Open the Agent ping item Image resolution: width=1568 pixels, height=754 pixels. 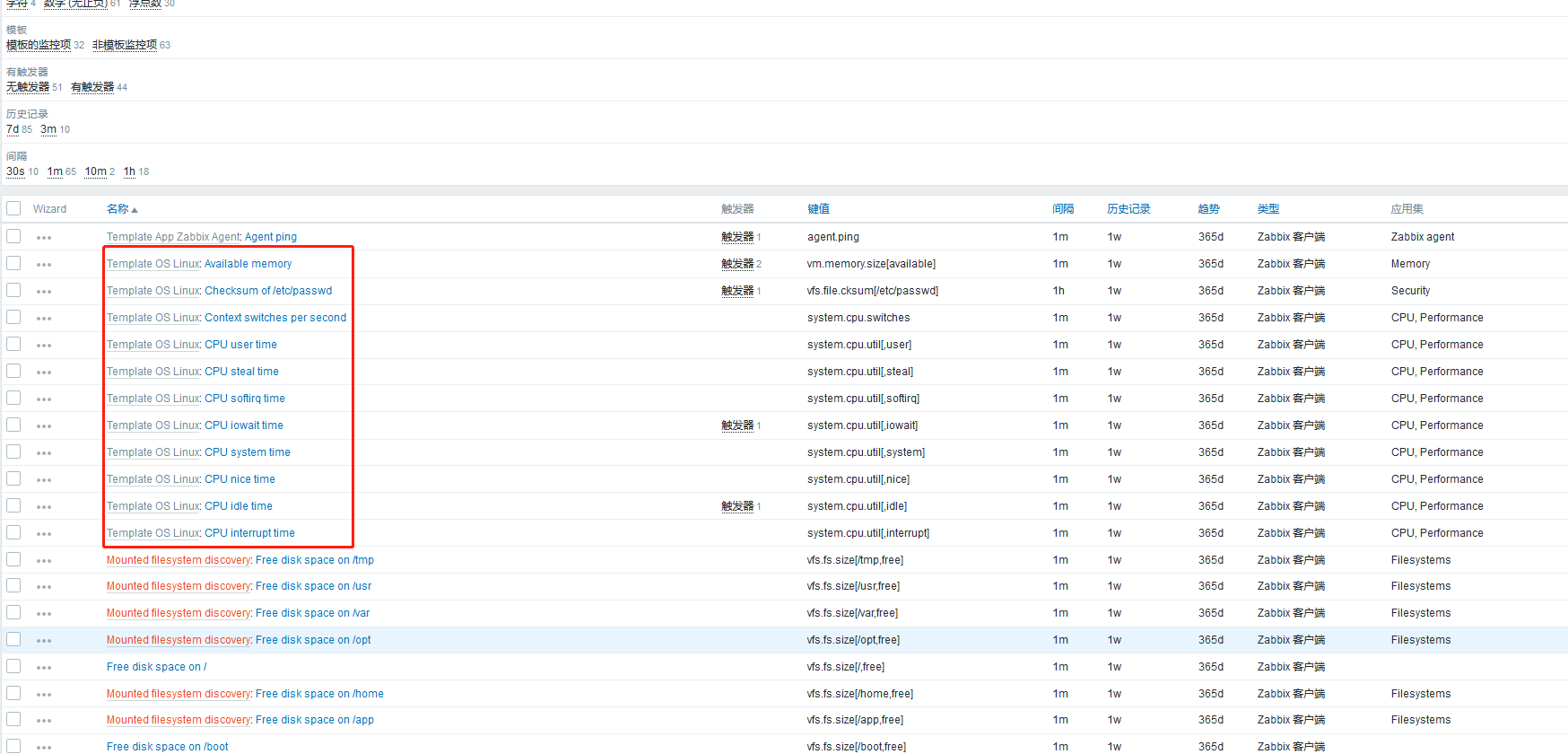[x=271, y=237]
